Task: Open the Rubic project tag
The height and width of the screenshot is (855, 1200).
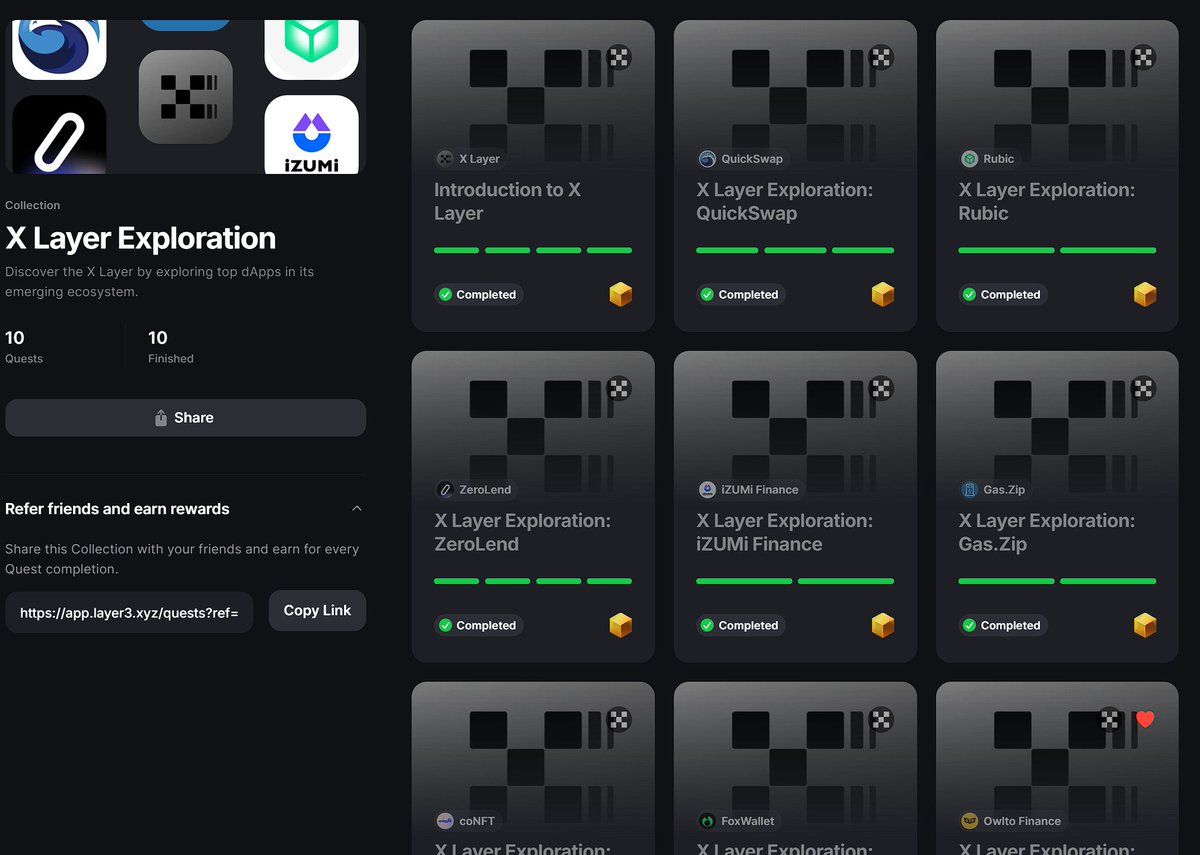Action: tap(988, 159)
